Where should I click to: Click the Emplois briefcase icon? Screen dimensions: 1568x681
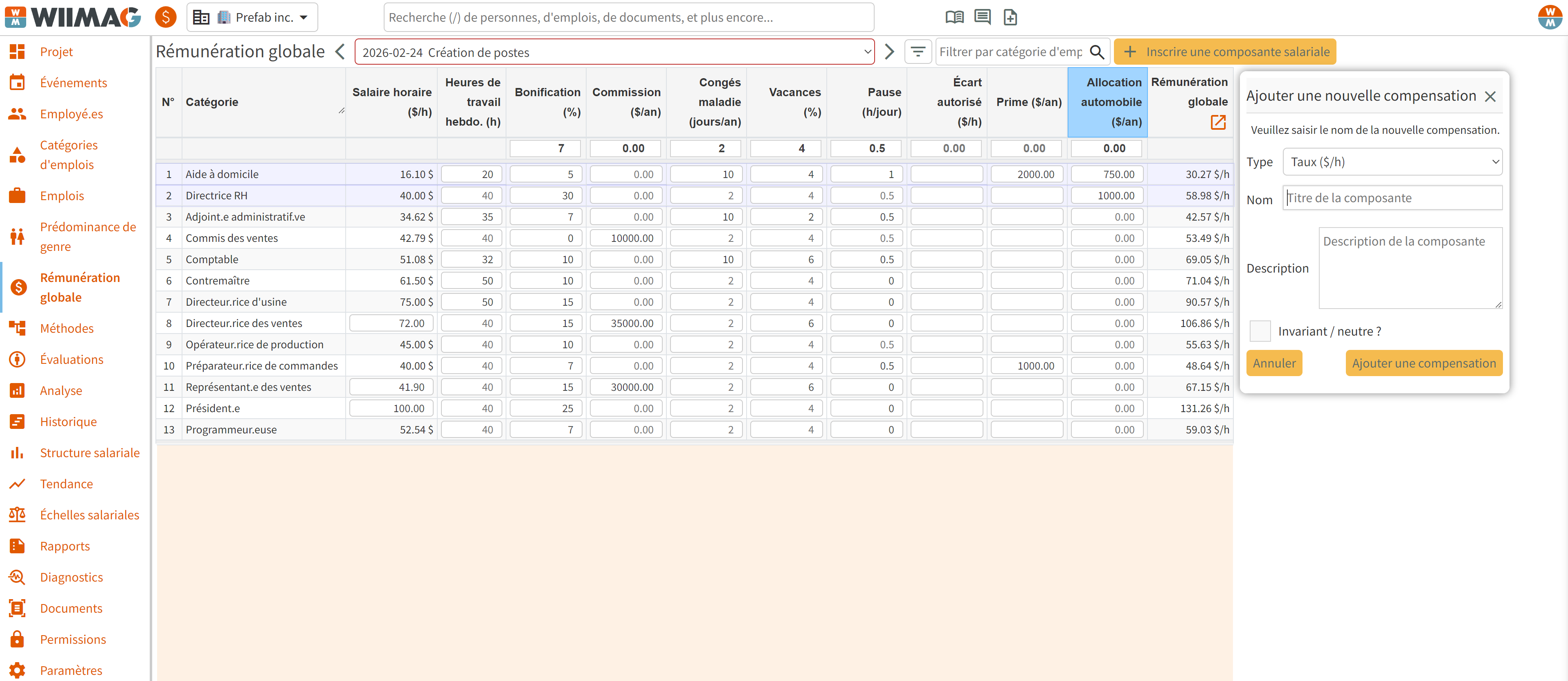[17, 196]
